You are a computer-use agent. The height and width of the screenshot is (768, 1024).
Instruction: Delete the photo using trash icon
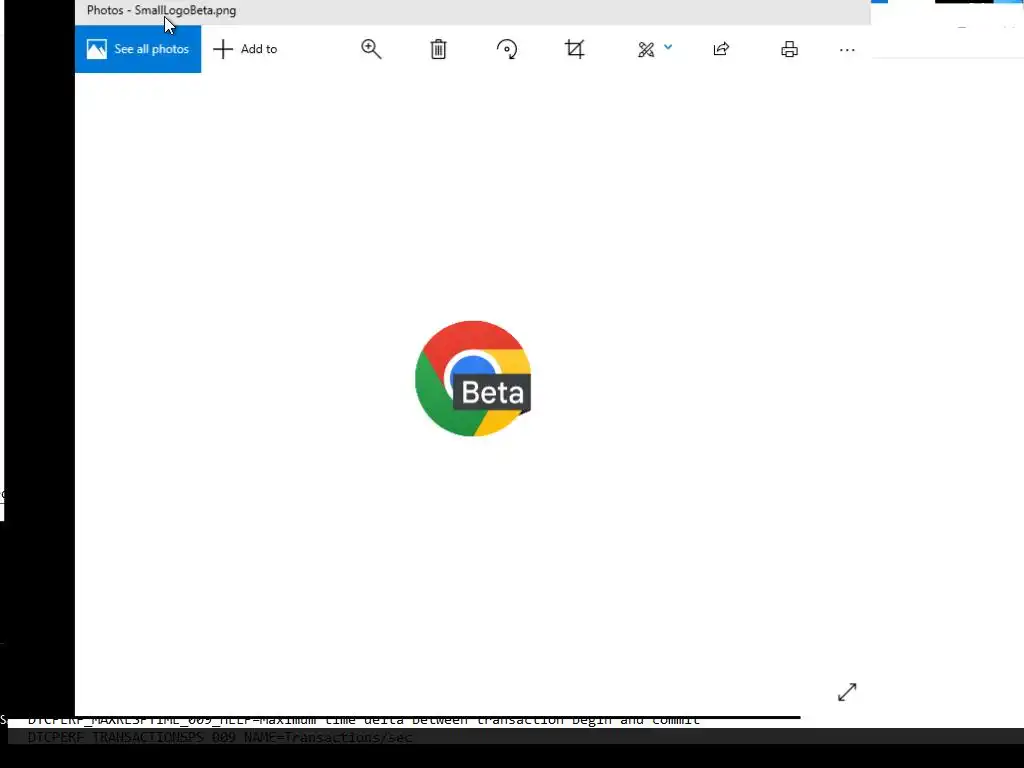point(438,49)
